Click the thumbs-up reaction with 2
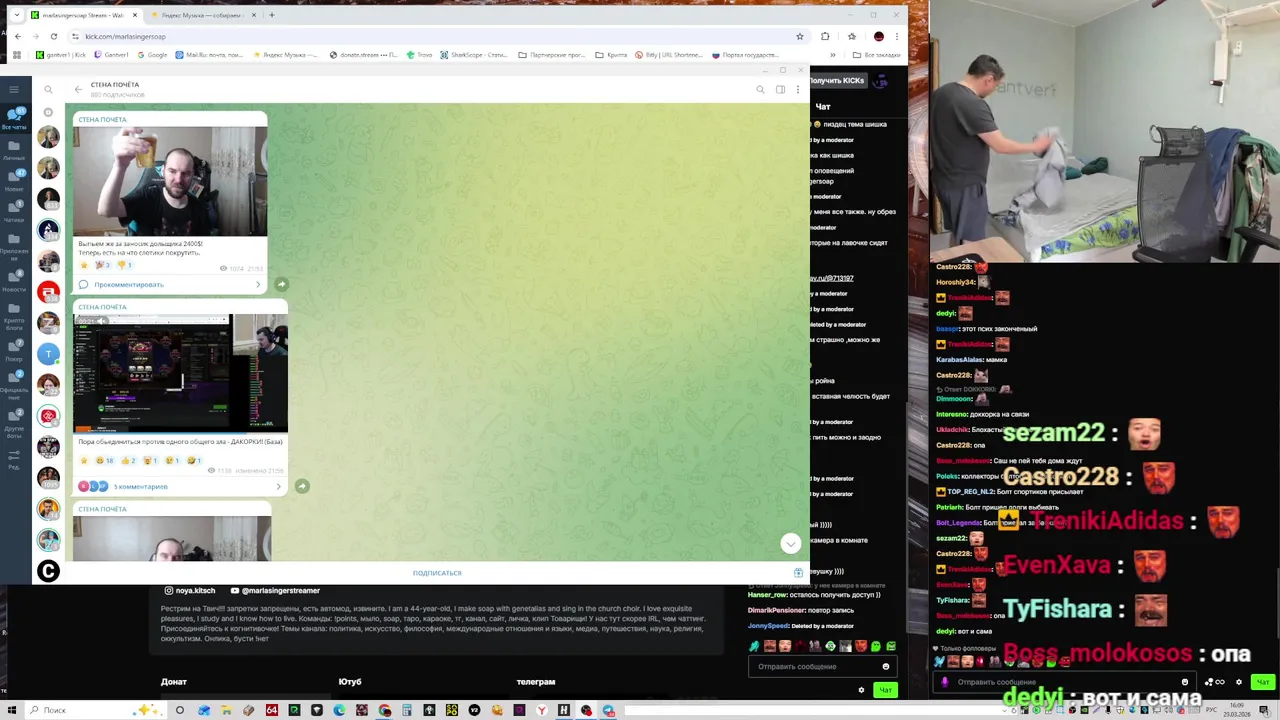This screenshot has width=1280, height=720. [128, 461]
